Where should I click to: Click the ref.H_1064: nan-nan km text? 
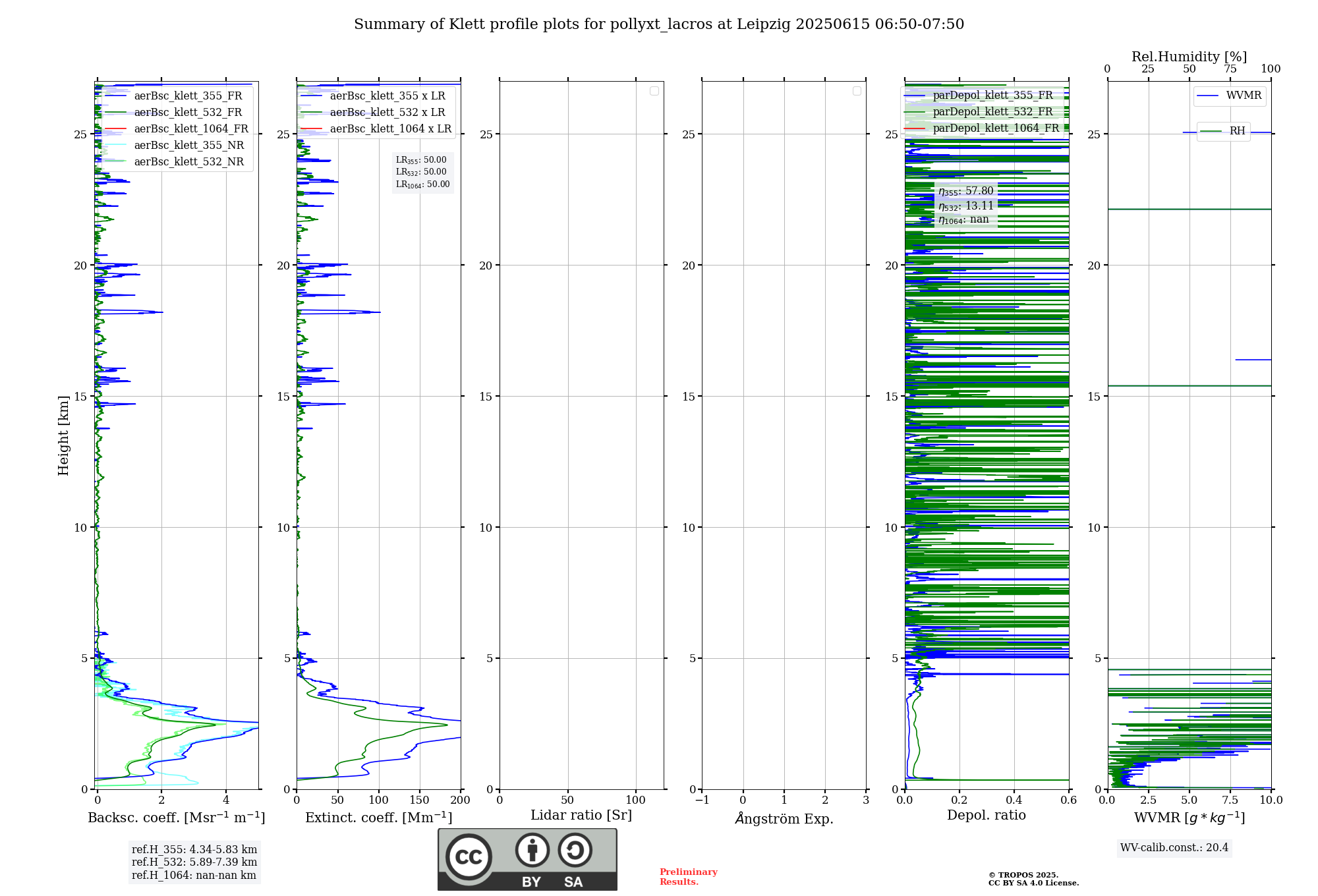pos(194,876)
